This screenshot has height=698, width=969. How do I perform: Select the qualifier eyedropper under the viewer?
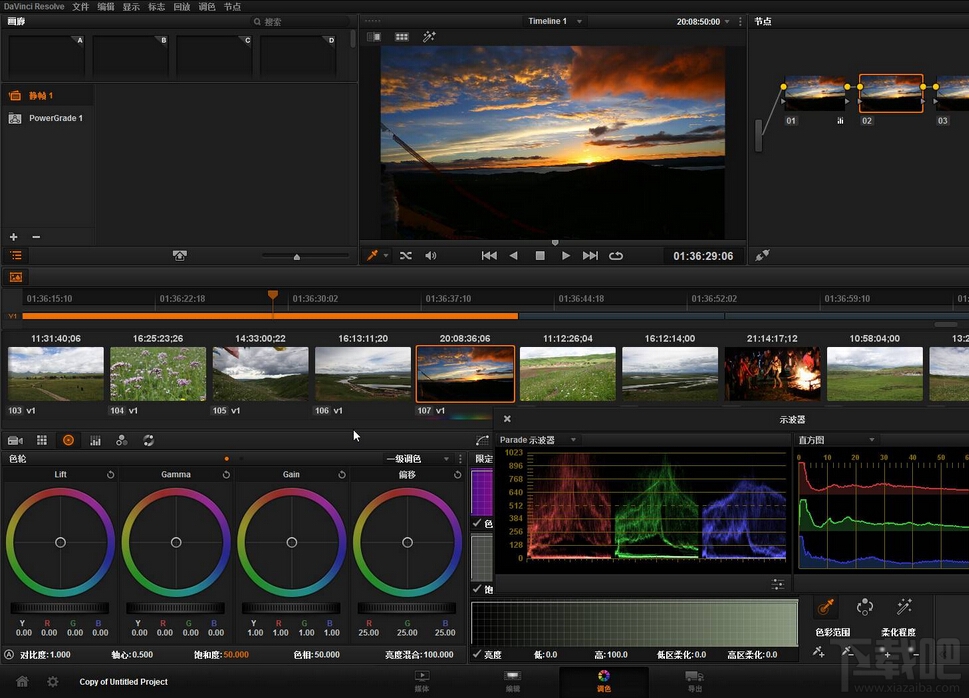(x=373, y=256)
